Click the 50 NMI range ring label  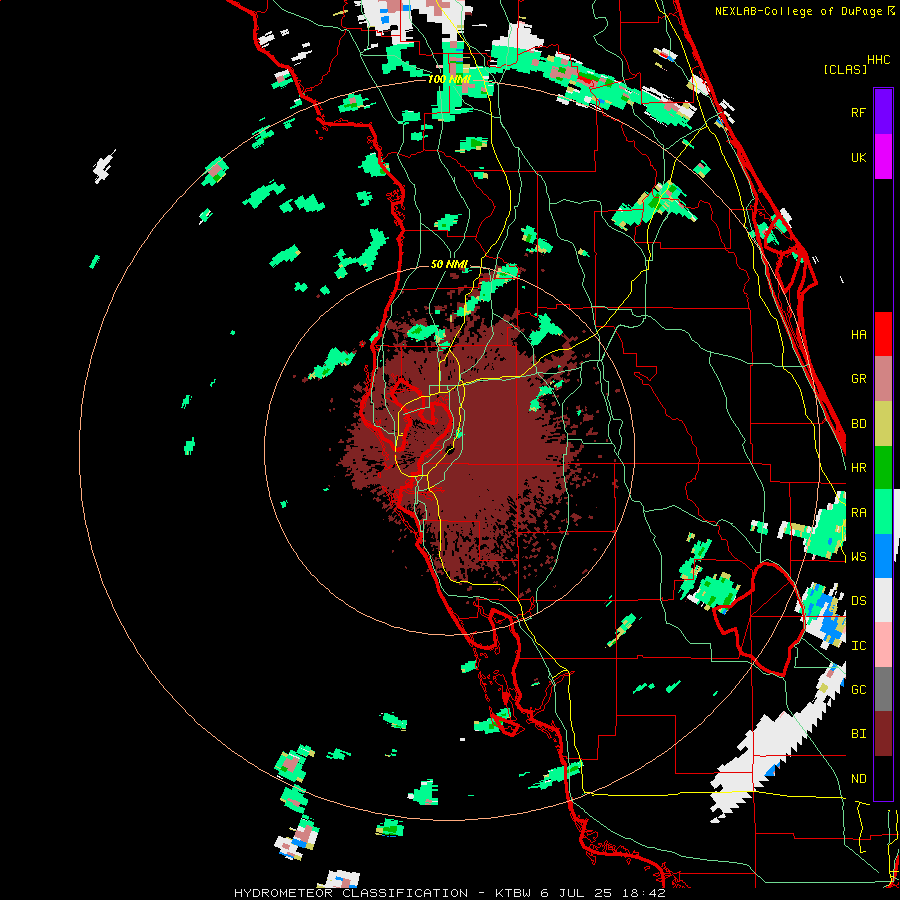[x=449, y=264]
